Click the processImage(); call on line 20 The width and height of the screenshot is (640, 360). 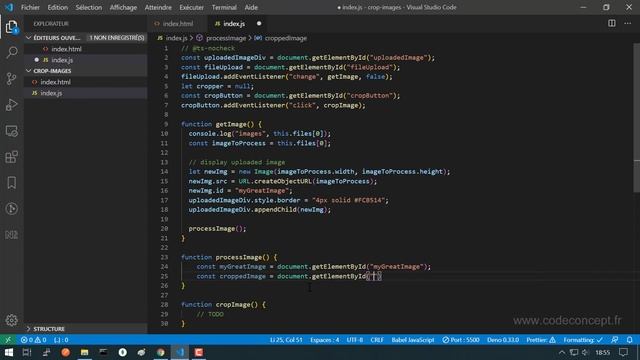pos(217,229)
